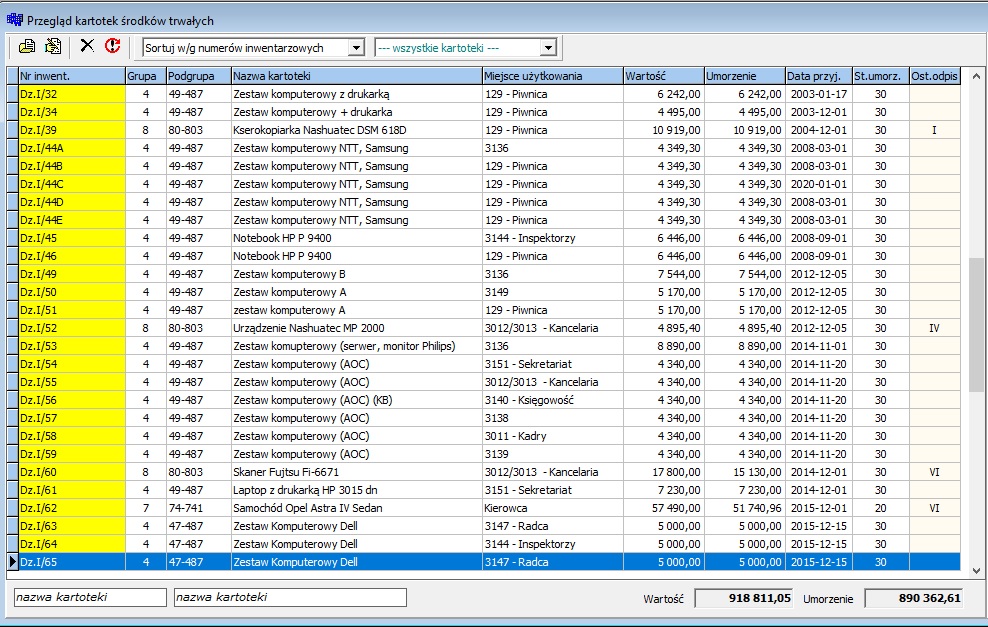This screenshot has height=627, width=988.
Task: Click '3140 - Księgowość' location cell
Action: coord(553,400)
